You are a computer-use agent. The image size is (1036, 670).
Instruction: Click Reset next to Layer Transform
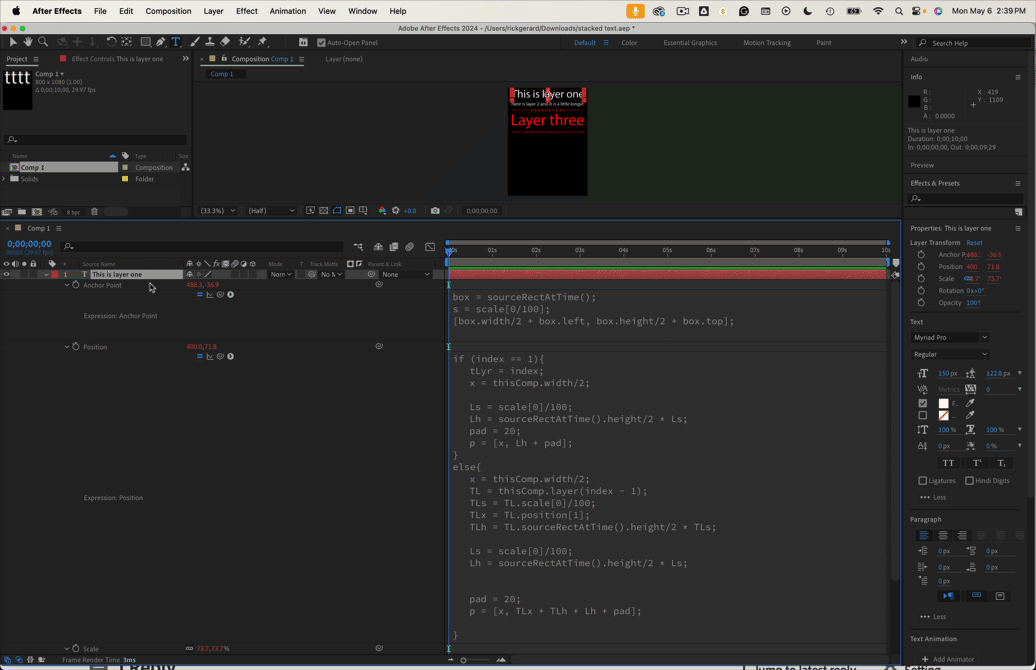click(974, 243)
